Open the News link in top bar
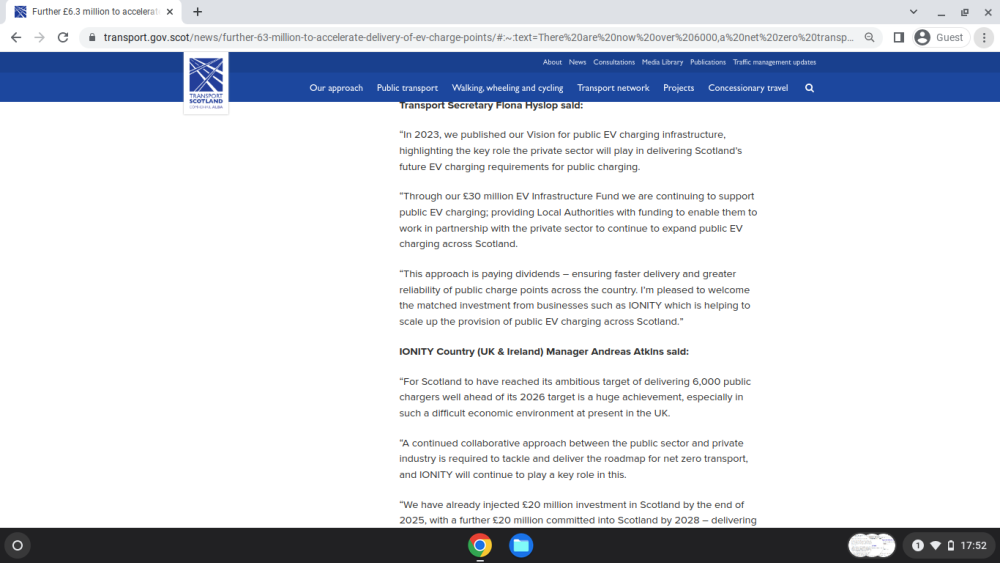 [x=577, y=62]
